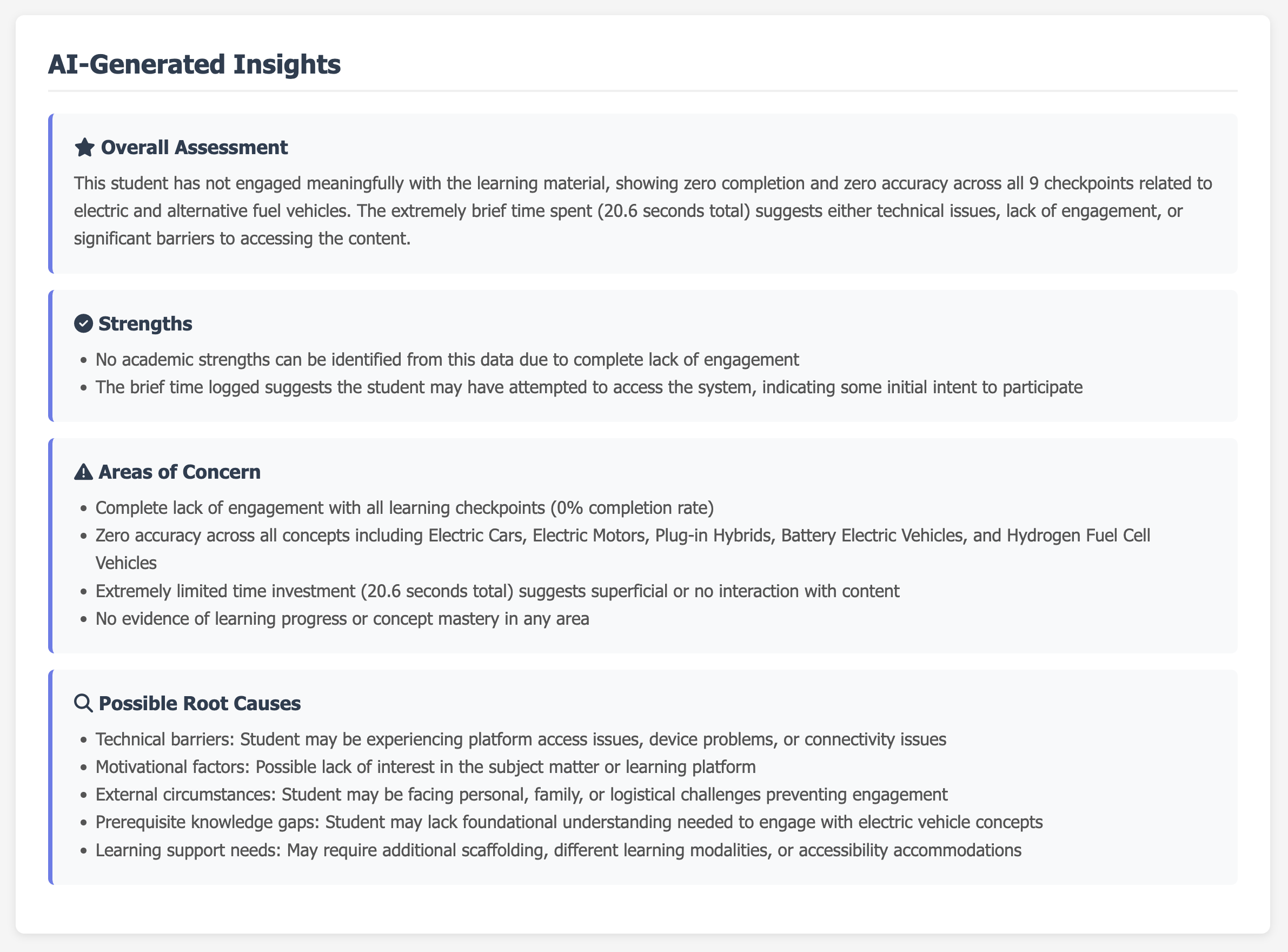Click the 'No academic strengths' bullet point
Image resolution: width=1288 pixels, height=952 pixels.
pyautogui.click(x=447, y=360)
